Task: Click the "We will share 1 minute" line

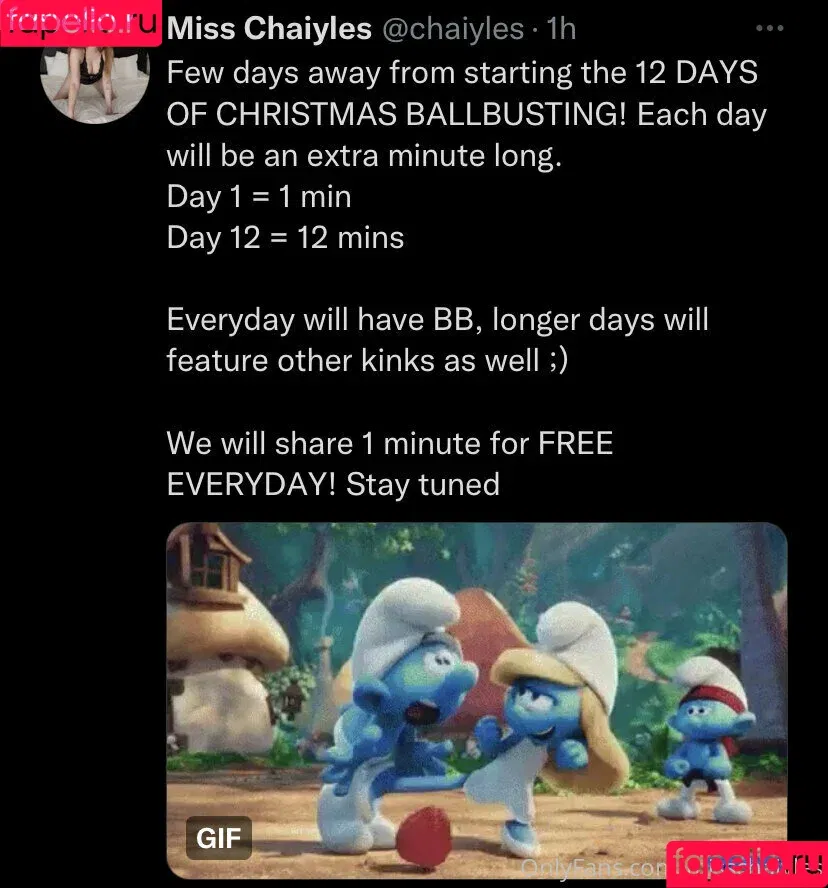Action: [x=390, y=443]
